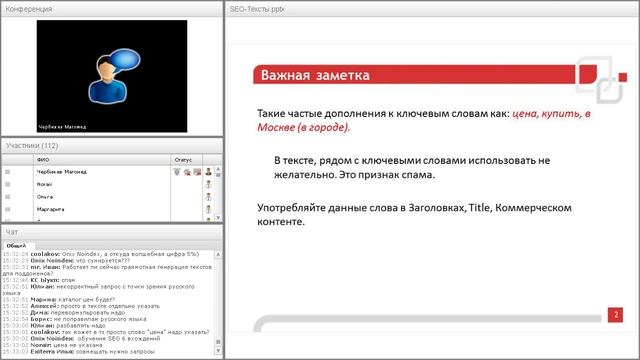This screenshot has width=640, height=360.
Task: Click the microphone status icon for Чербиков Магомед
Action: click(177, 172)
